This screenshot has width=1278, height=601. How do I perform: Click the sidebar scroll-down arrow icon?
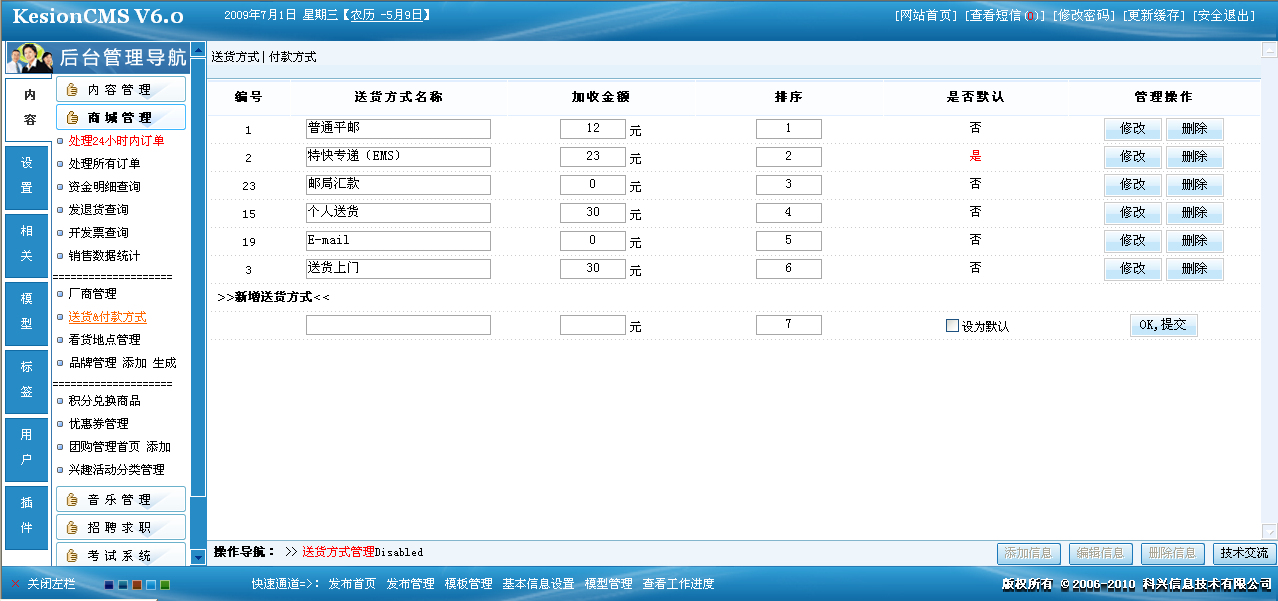[x=198, y=557]
